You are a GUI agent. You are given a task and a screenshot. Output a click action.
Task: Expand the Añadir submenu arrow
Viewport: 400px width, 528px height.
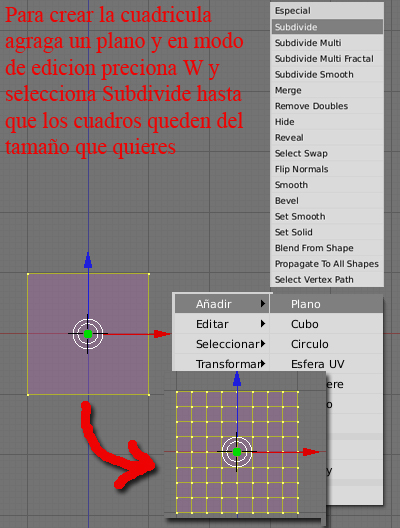pyautogui.click(x=263, y=304)
